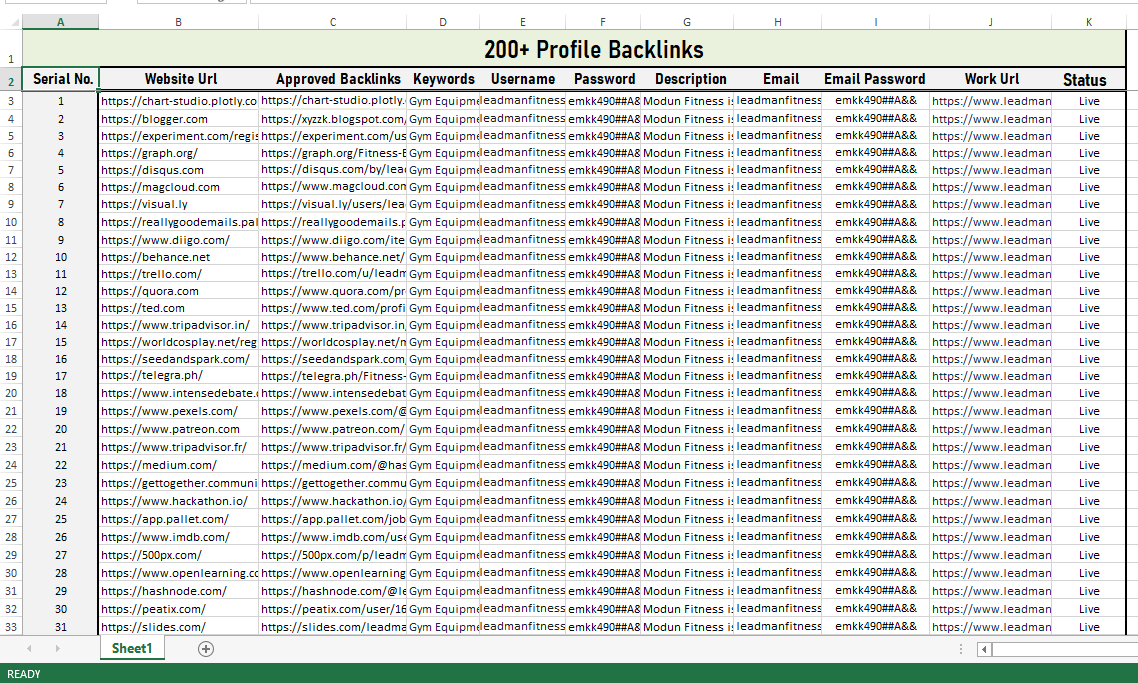The height and width of the screenshot is (683, 1138).
Task: Select row 10 header
Action: pyautogui.click(x=11, y=222)
